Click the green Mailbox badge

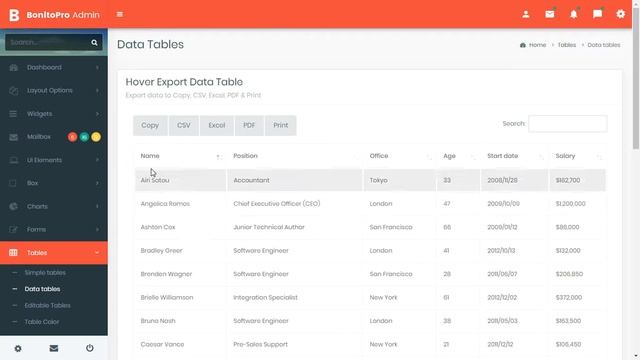84,137
